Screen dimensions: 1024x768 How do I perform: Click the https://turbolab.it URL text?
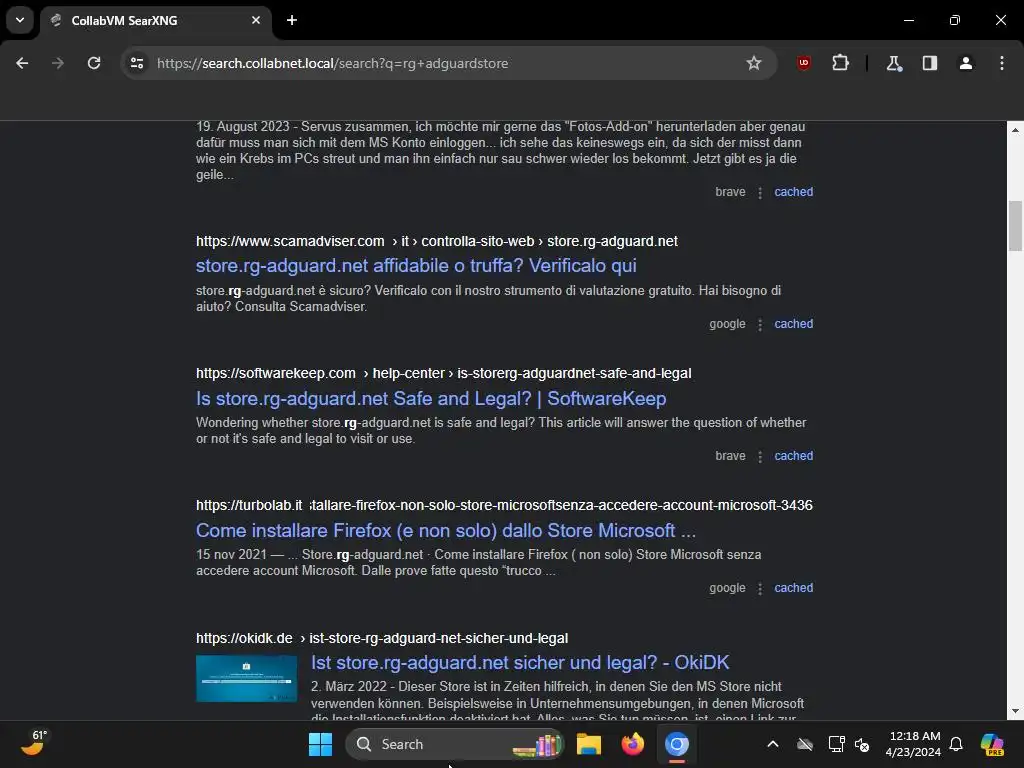(249, 505)
